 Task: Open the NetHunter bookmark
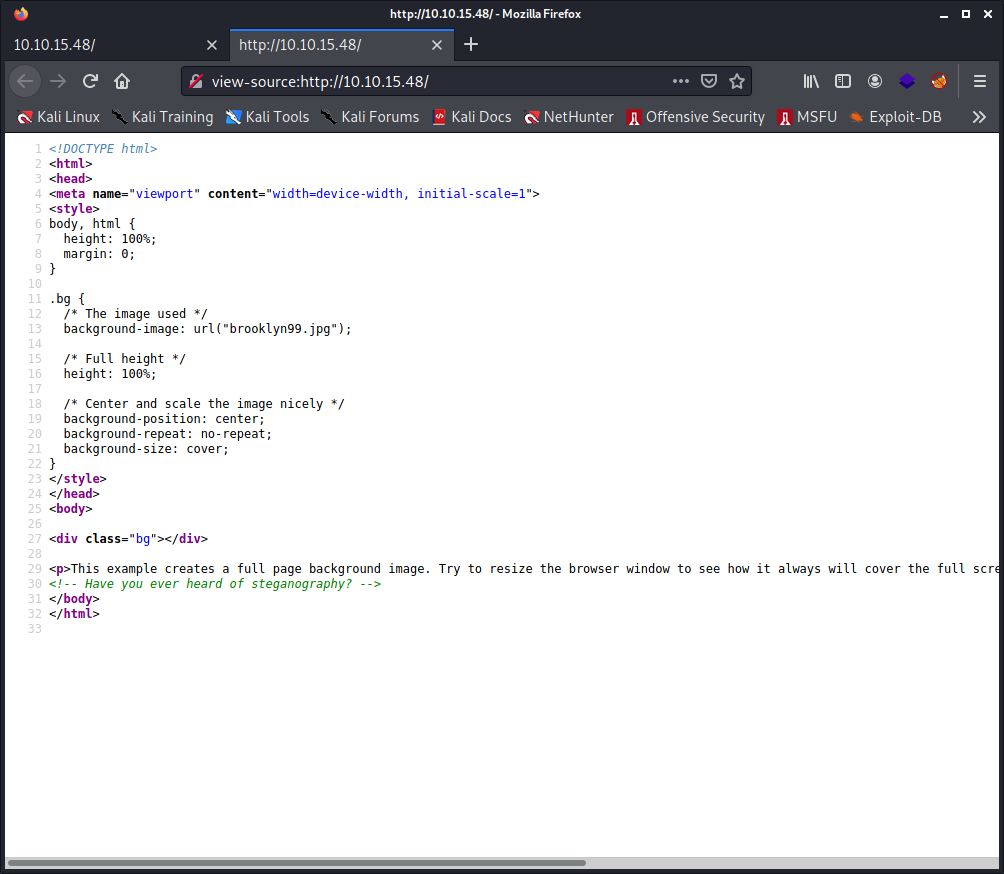tap(569, 117)
